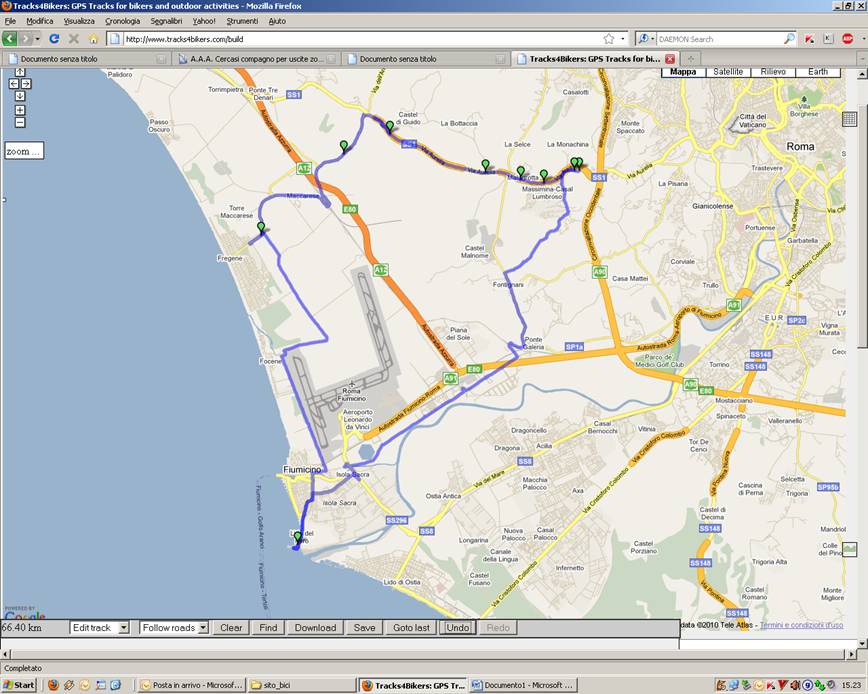The image size is (868, 694).
Task: Click the page's vertical scrollbar down arrow
Action: tap(862, 643)
